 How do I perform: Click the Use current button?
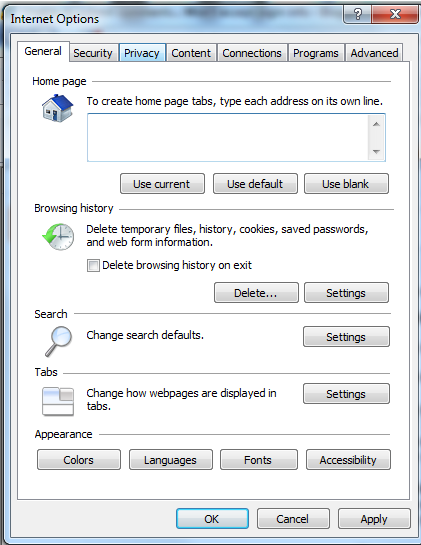tap(162, 184)
